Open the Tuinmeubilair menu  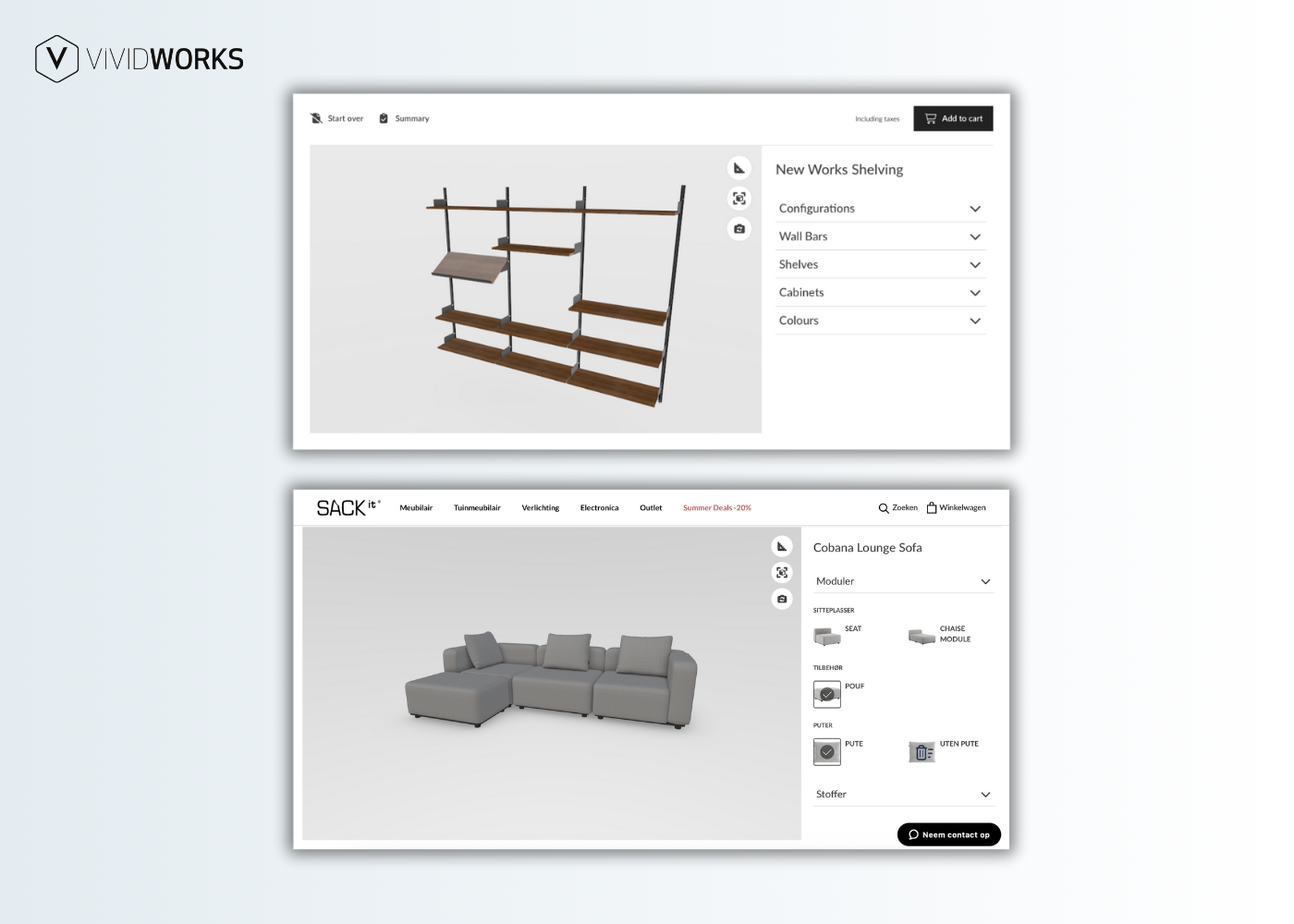[477, 508]
